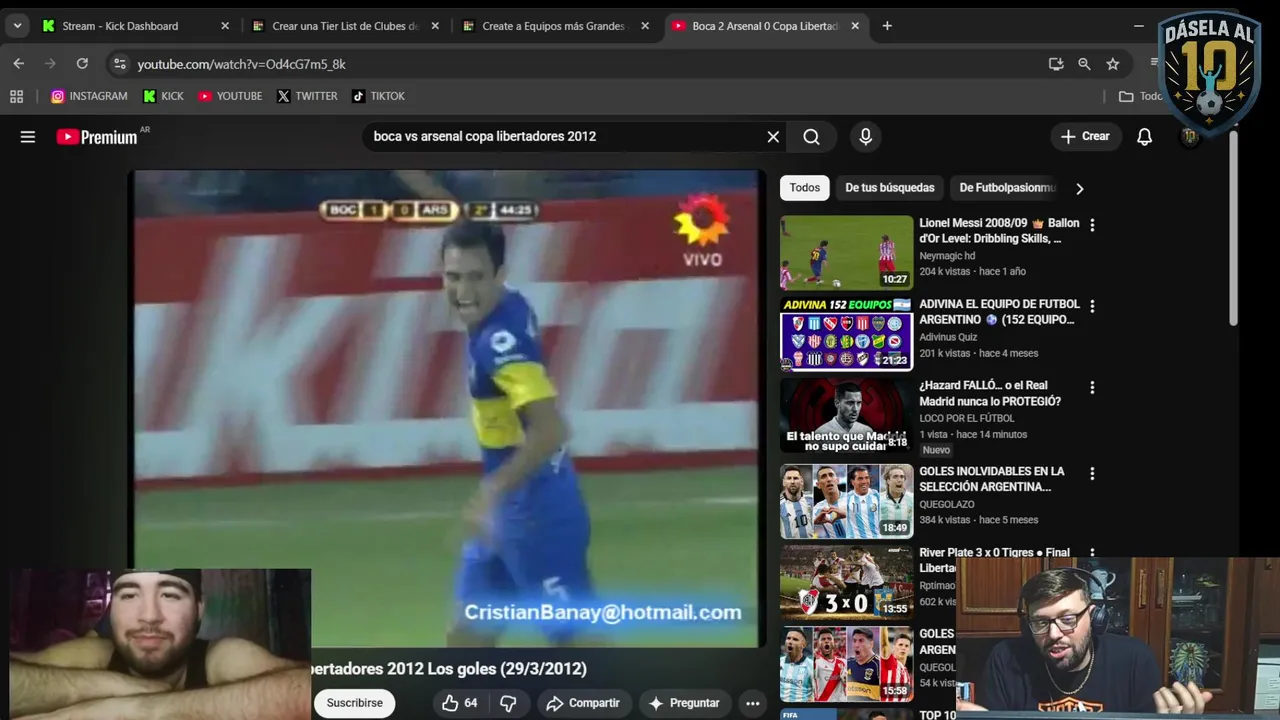1280x720 pixels.
Task: Open the TIKTOK bookmark
Action: tap(378, 96)
